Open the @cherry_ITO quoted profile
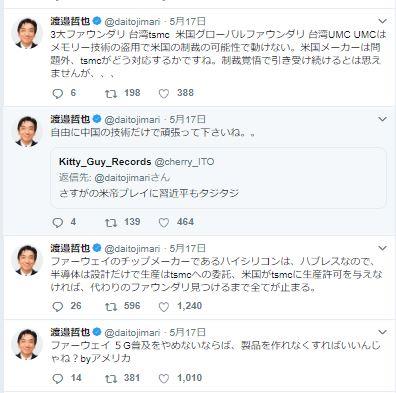Viewport: 396px width, 393px height. click(184, 162)
